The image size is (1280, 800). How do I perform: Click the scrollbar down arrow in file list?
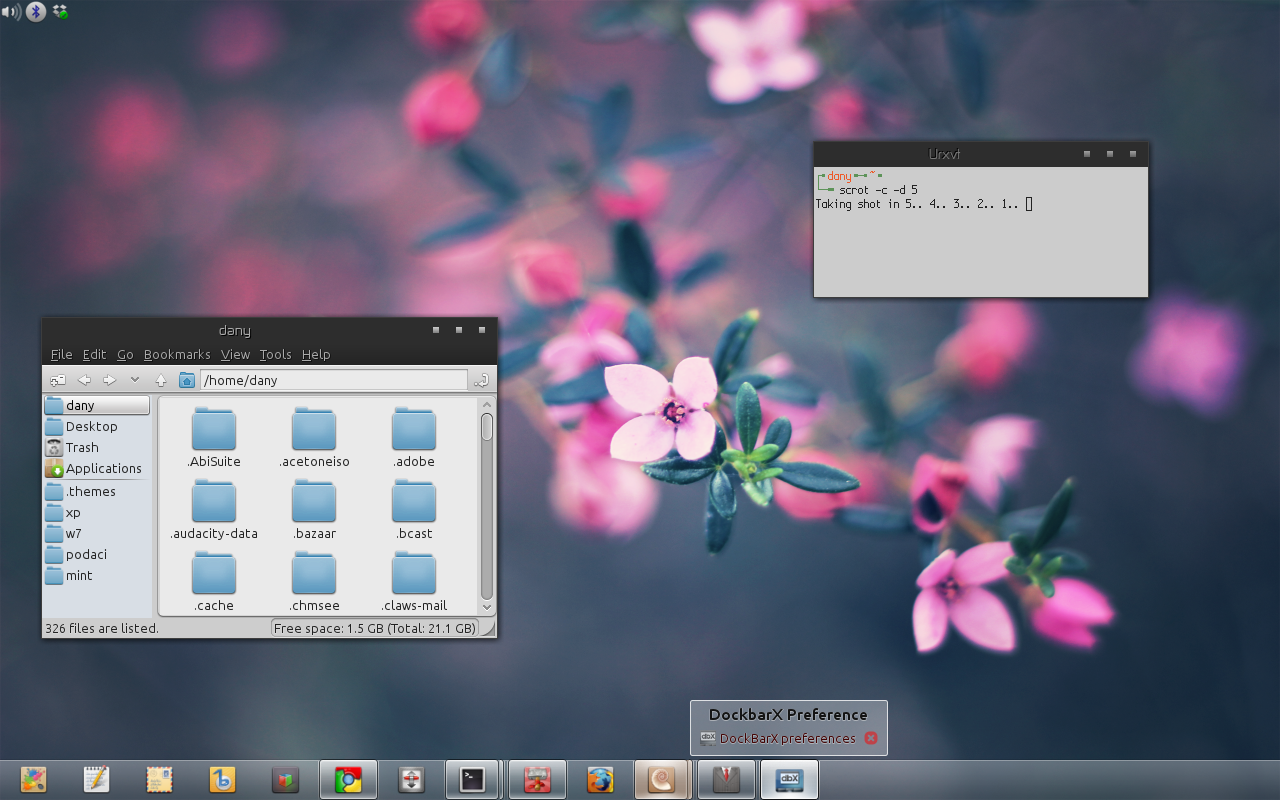point(487,607)
